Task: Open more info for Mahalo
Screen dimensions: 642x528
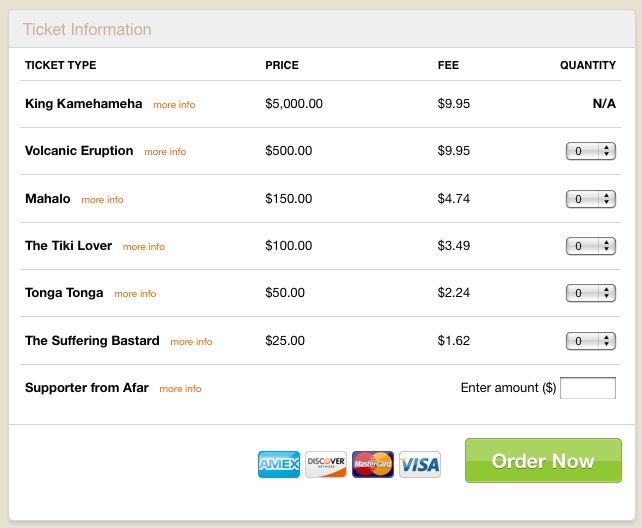Action: 102,200
